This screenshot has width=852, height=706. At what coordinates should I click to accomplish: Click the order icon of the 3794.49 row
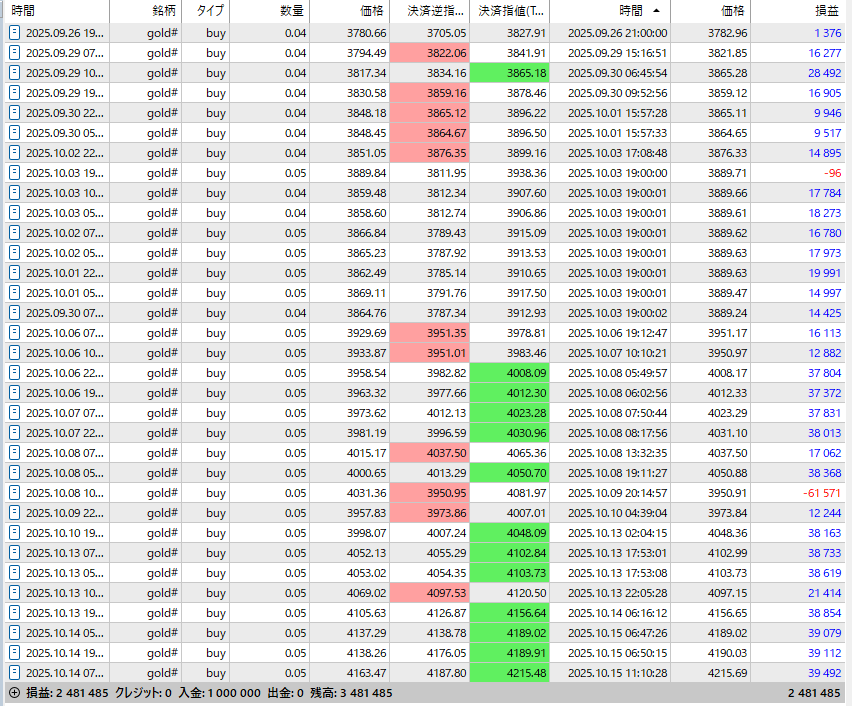pyautogui.click(x=15, y=53)
